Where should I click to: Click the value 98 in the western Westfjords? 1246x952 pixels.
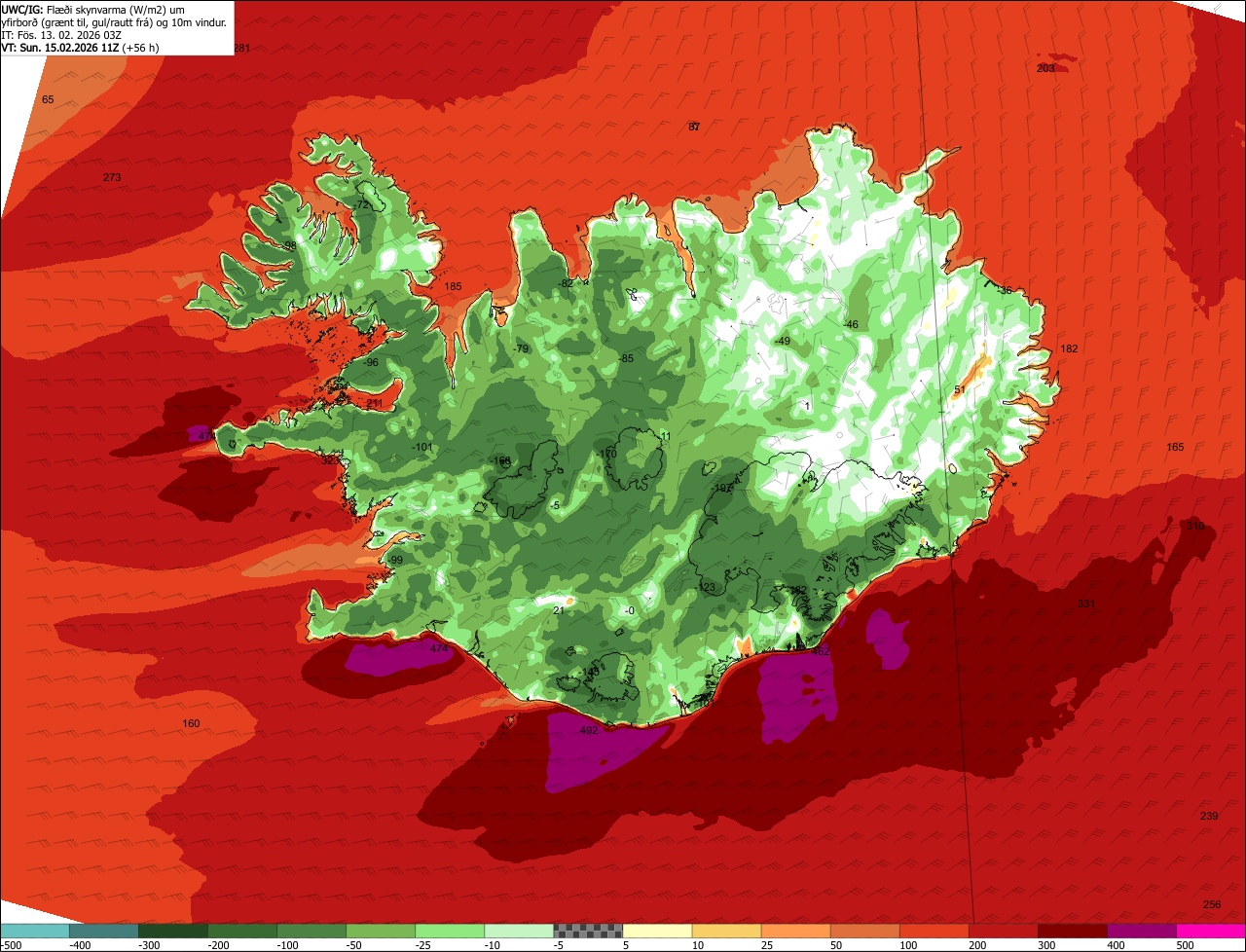[290, 245]
